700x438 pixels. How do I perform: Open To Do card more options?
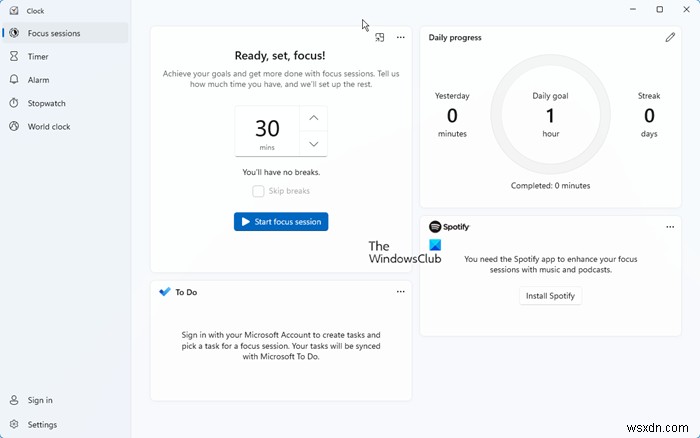coord(400,292)
